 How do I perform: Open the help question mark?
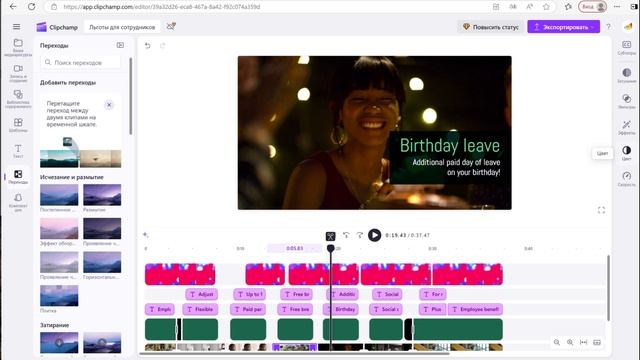(x=609, y=27)
